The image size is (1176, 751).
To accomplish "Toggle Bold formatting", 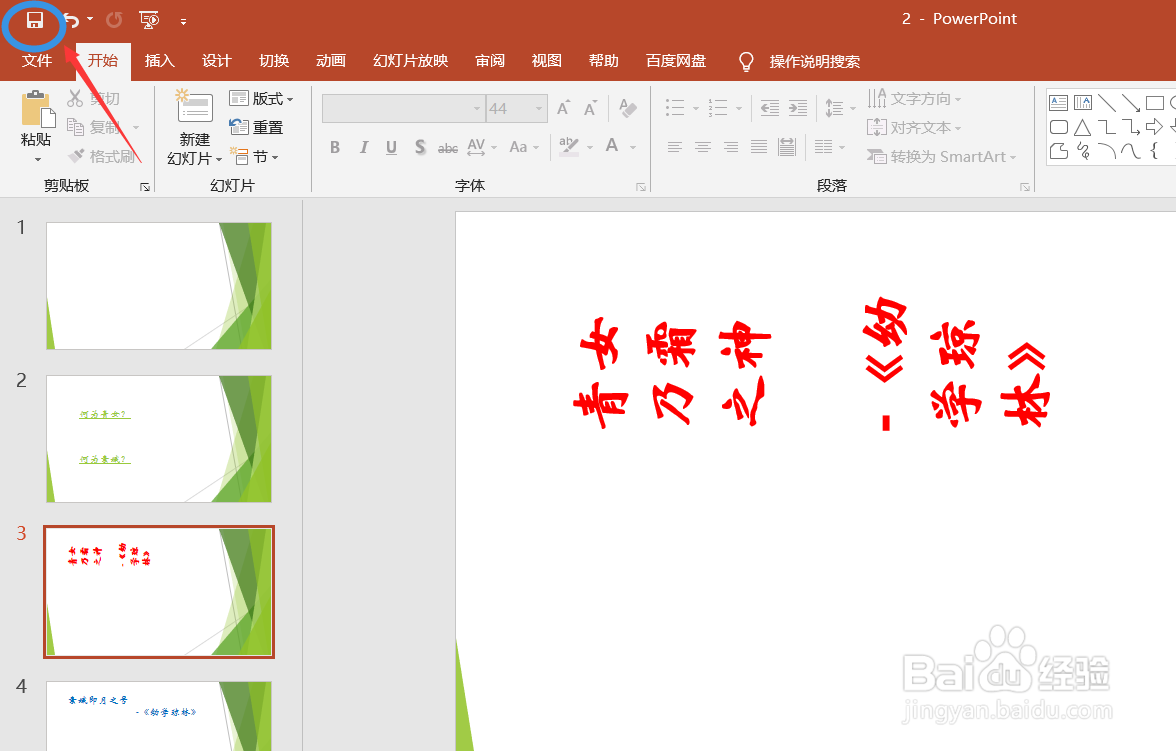I will pyautogui.click(x=334, y=147).
